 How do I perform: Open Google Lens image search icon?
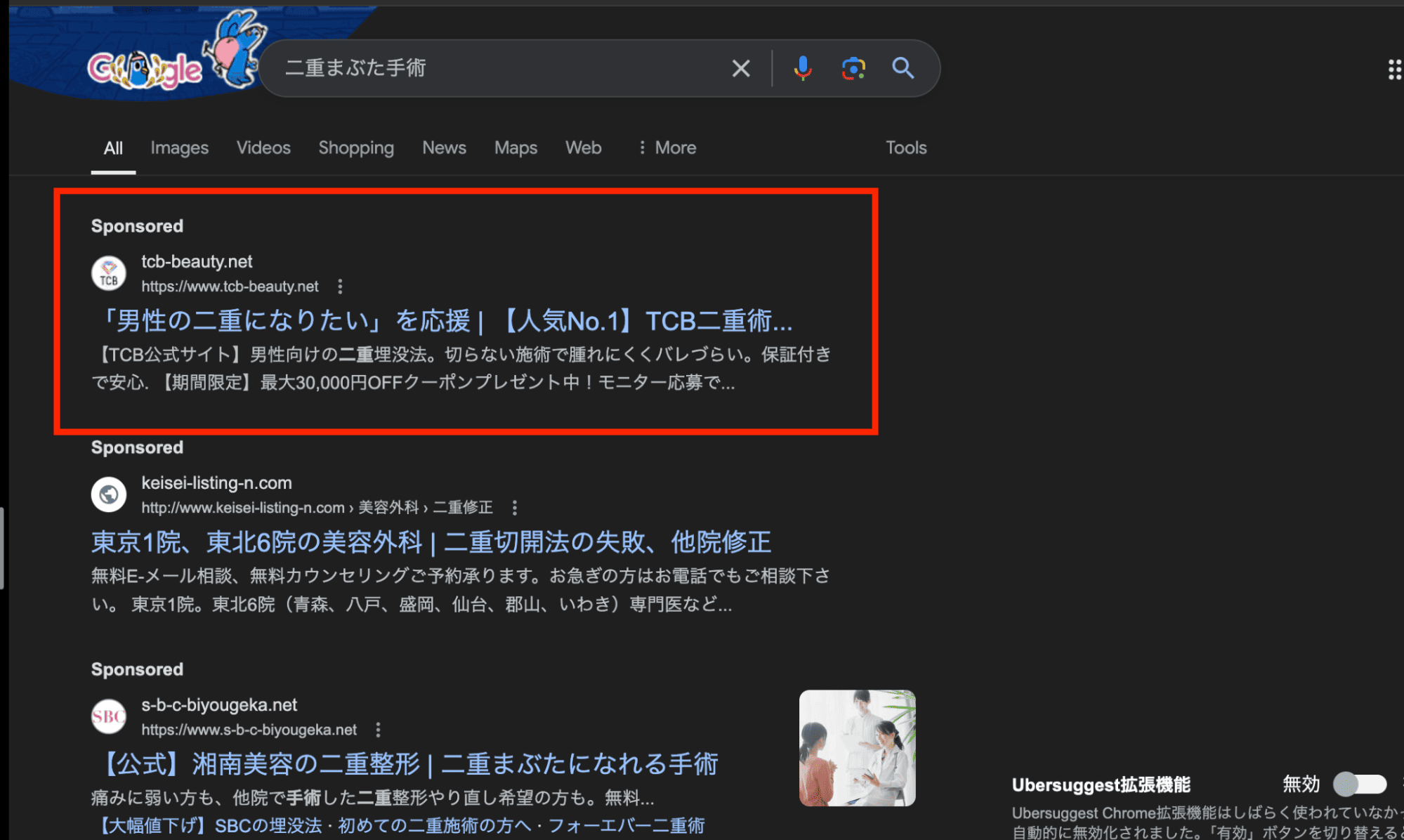click(853, 68)
